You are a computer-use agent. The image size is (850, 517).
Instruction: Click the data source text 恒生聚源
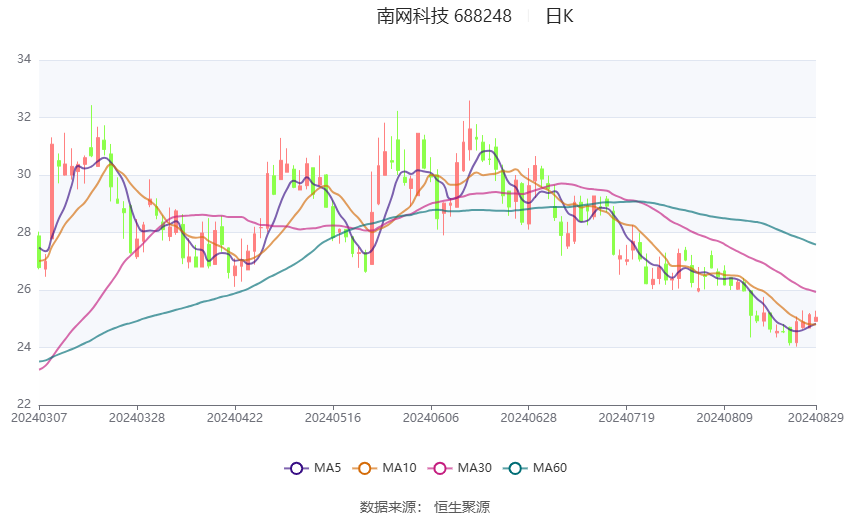(x=462, y=507)
